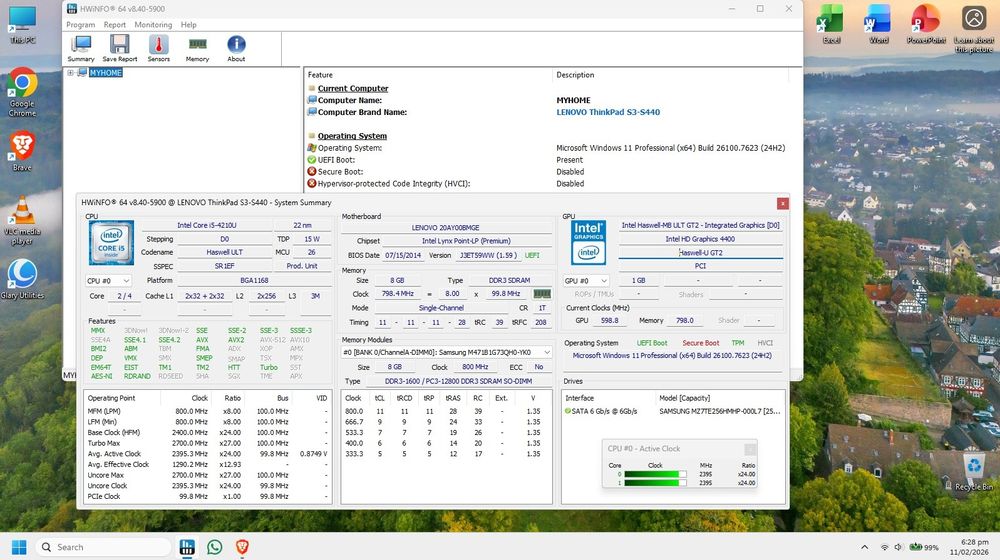Click the LENOVO 20AY008MGE motherboard field
The width and height of the screenshot is (1000, 560).
445,228
